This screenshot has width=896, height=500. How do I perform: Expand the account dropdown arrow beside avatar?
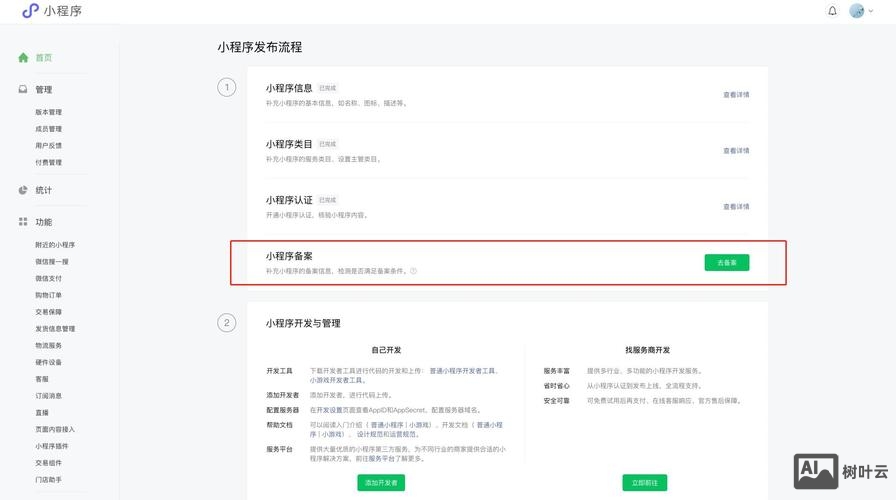(x=870, y=11)
